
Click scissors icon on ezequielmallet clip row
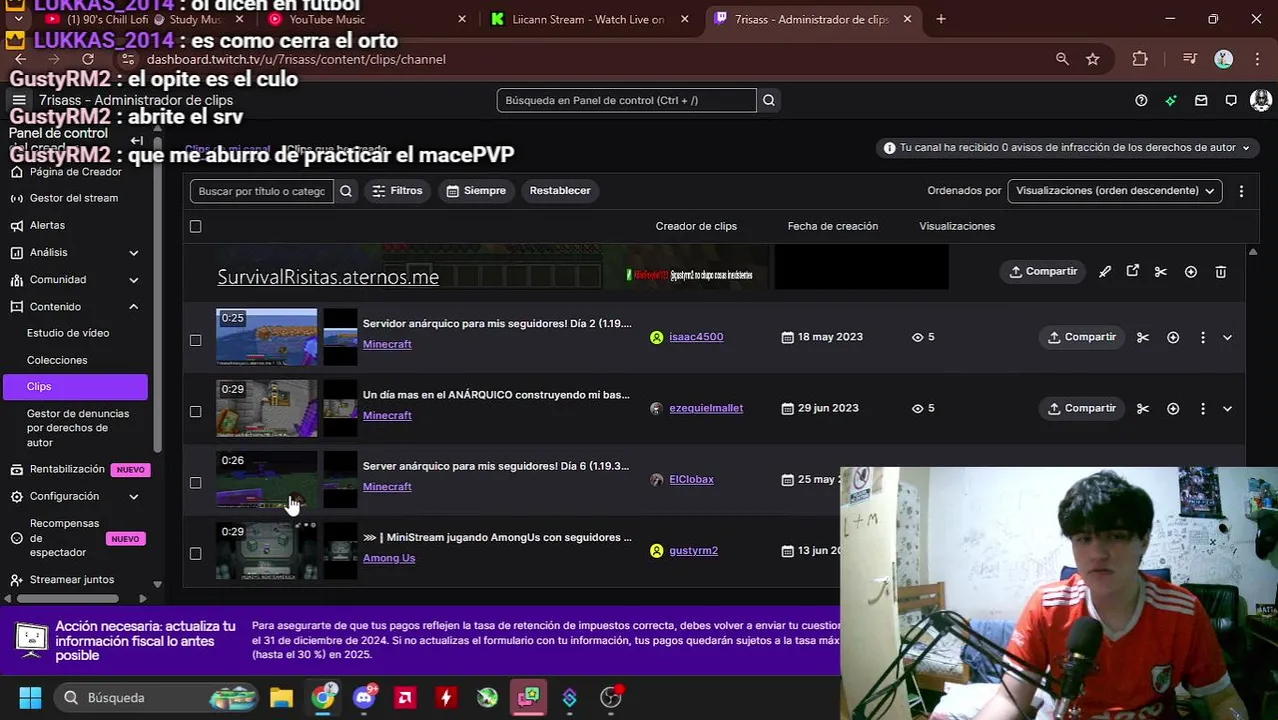[x=1143, y=409]
